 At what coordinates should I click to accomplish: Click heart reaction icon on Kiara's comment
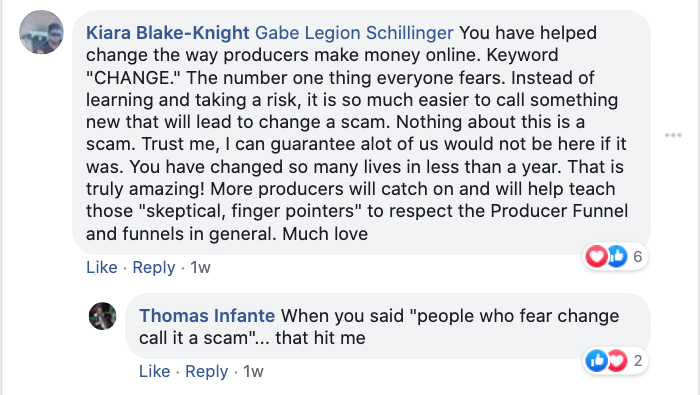point(596,257)
